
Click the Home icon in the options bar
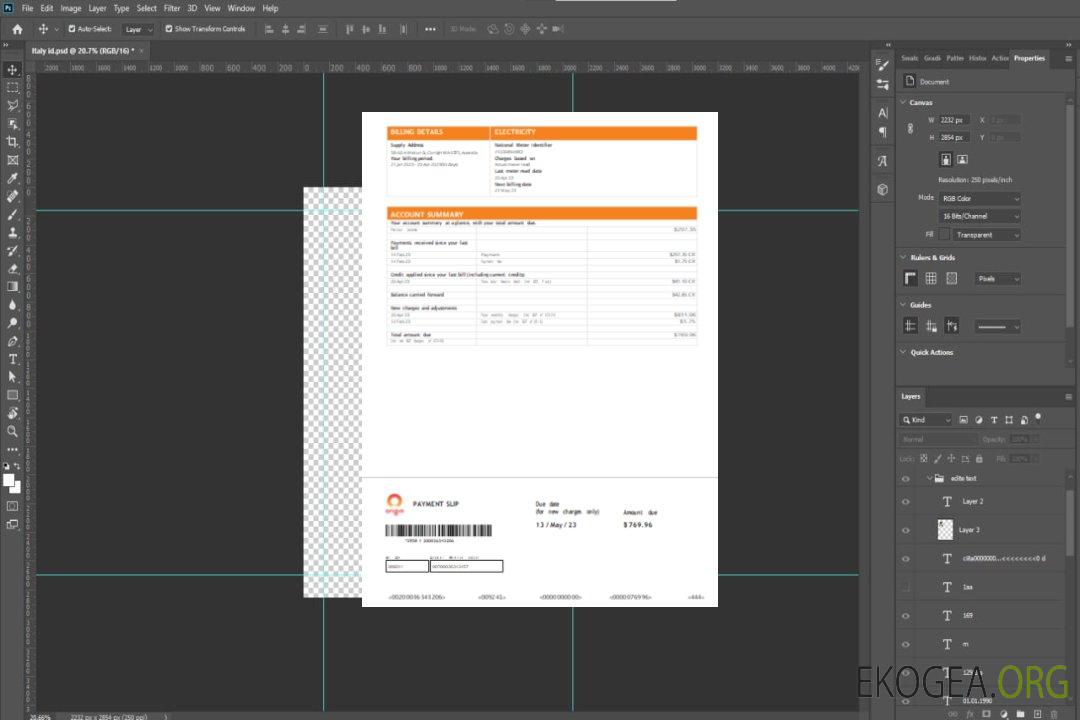tap(17, 29)
